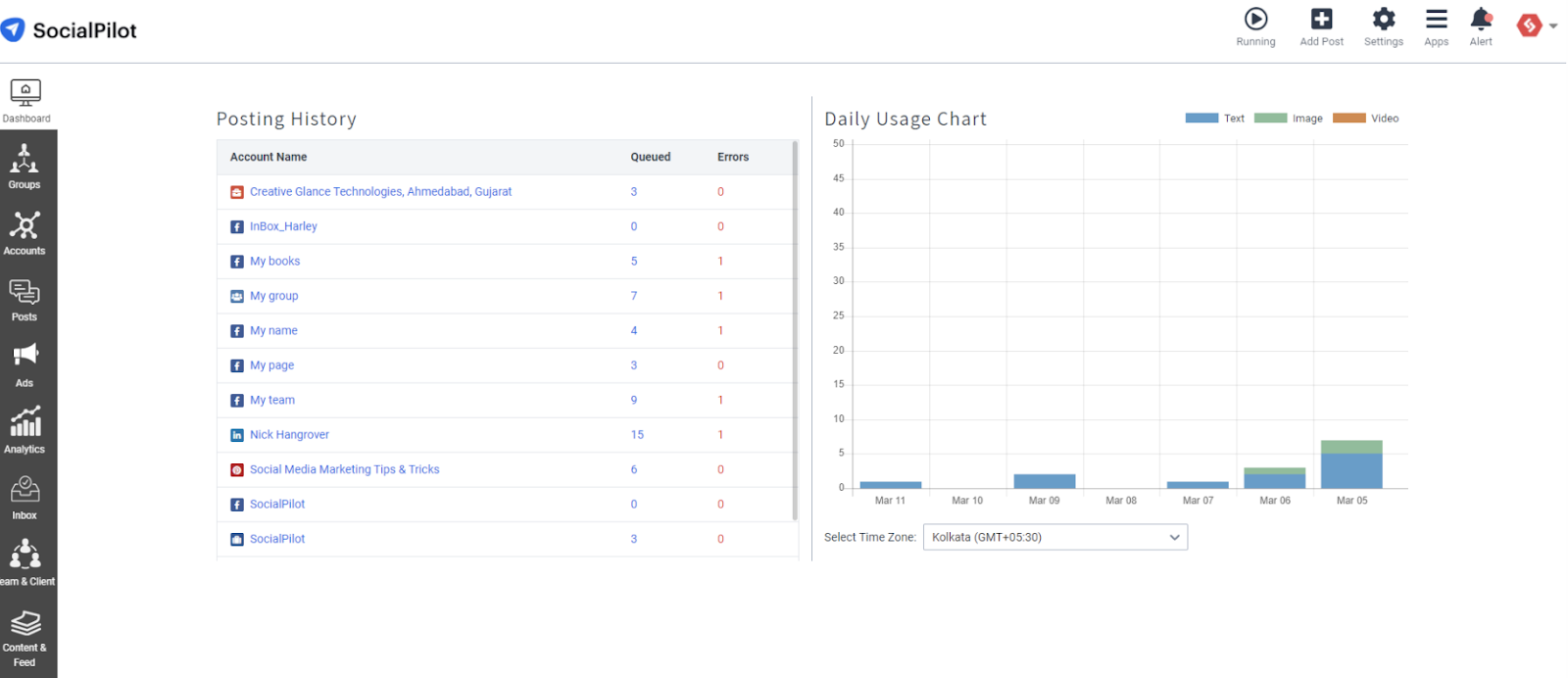Open Content & Feed in the sidebar
Viewport: 1568px width, 678px height.
click(24, 637)
